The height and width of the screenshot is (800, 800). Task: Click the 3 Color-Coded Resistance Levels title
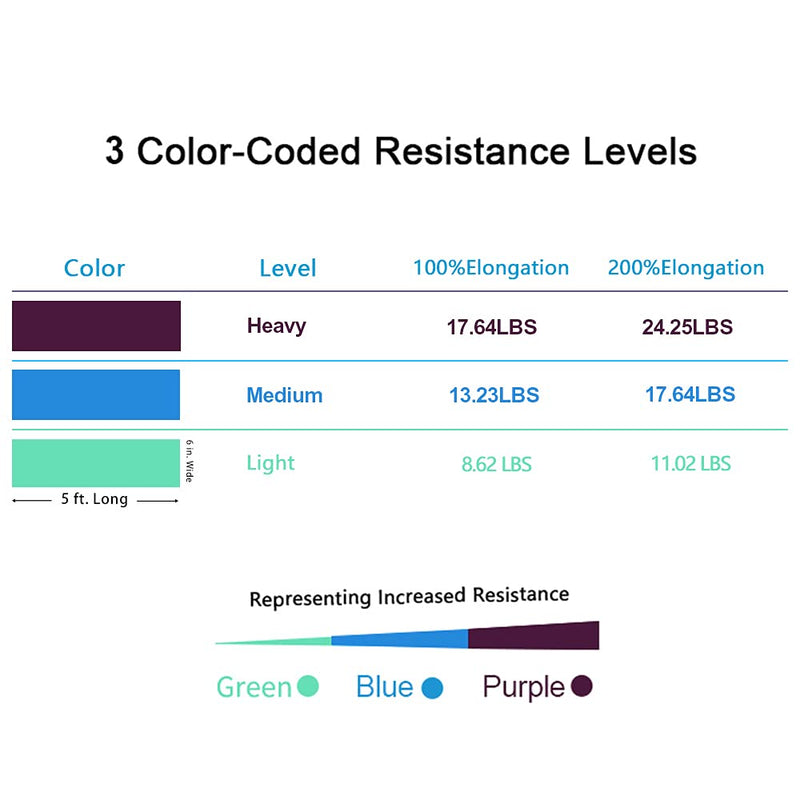[400, 152]
